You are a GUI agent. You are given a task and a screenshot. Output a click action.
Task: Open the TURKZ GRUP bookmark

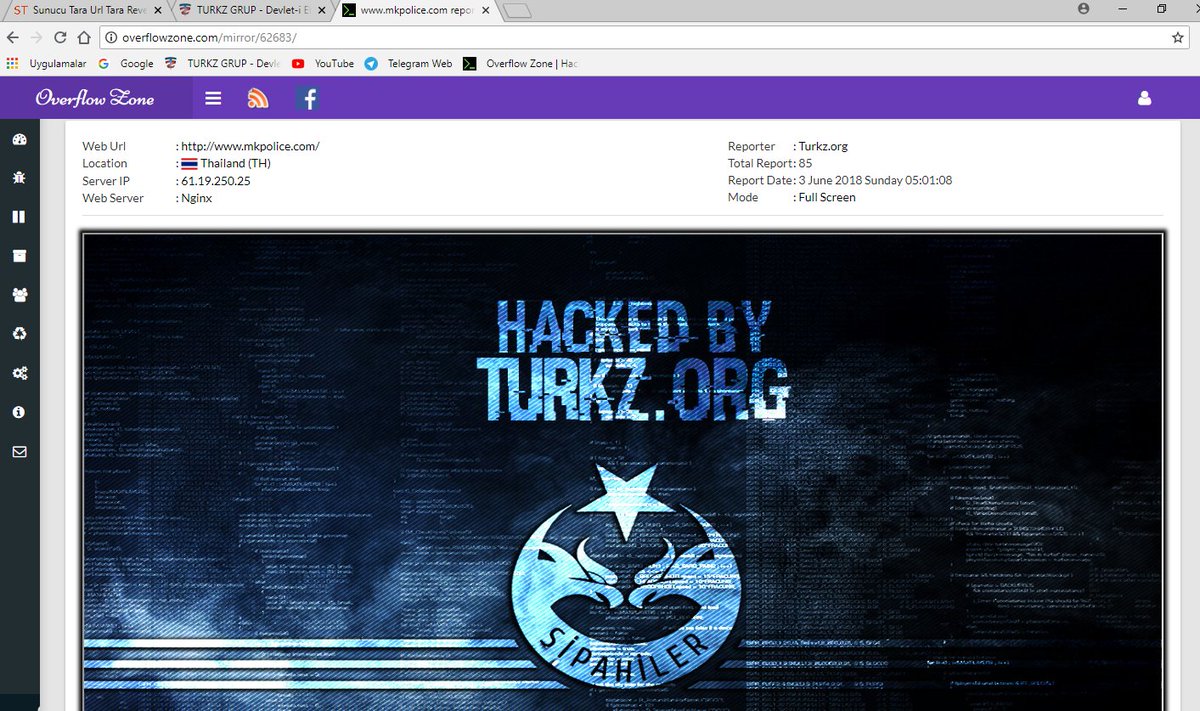click(x=223, y=63)
